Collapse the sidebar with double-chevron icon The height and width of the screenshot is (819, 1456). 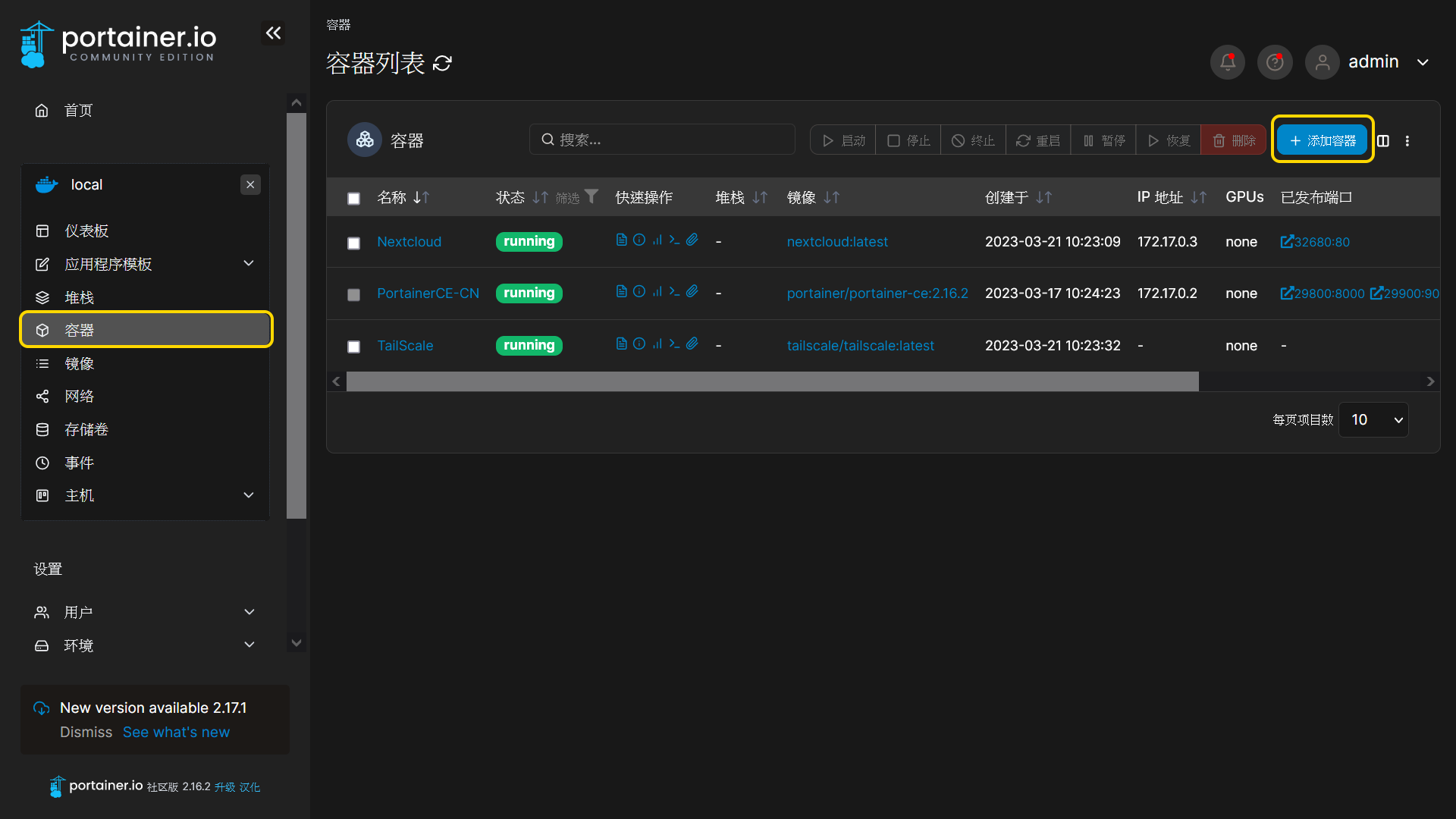pyautogui.click(x=273, y=33)
